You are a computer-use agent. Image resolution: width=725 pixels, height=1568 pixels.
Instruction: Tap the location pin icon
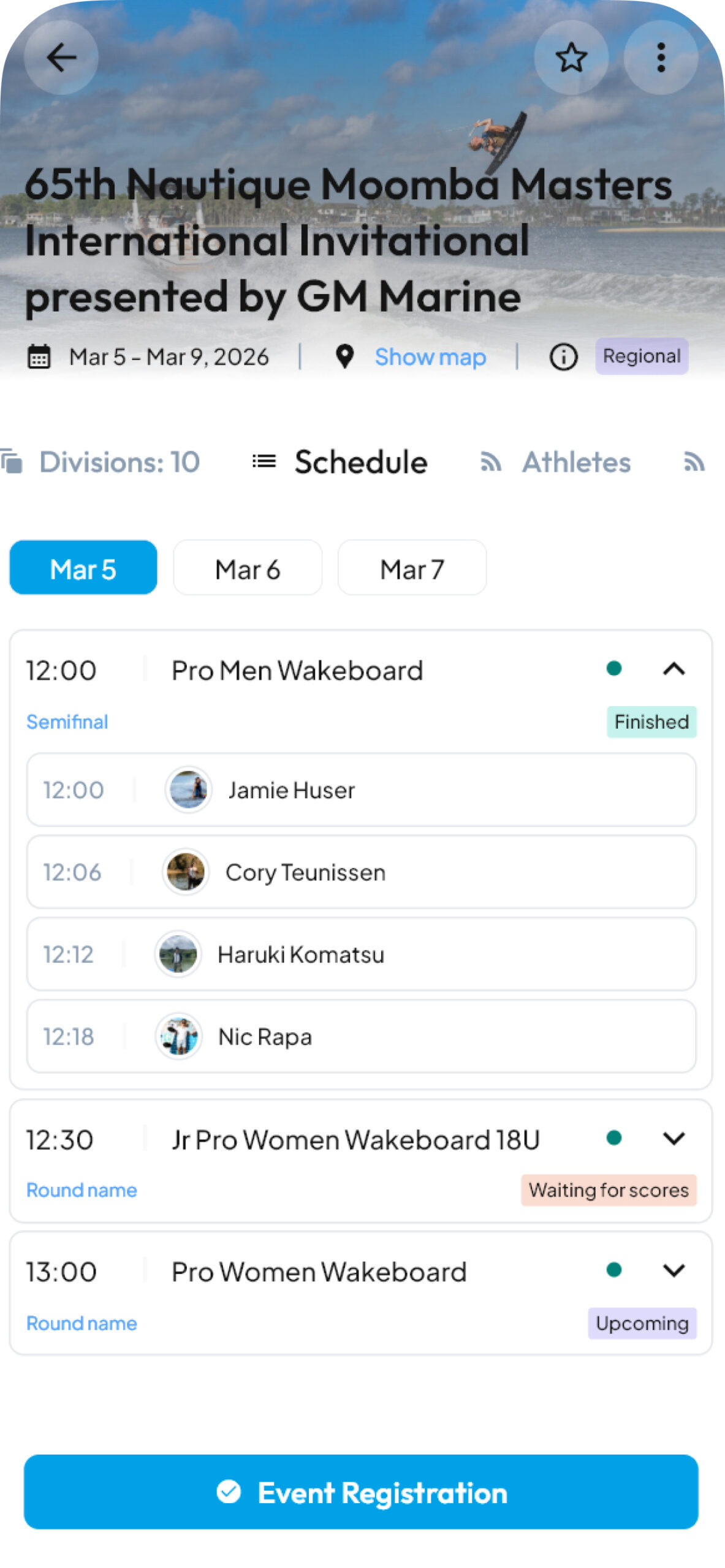click(x=345, y=356)
